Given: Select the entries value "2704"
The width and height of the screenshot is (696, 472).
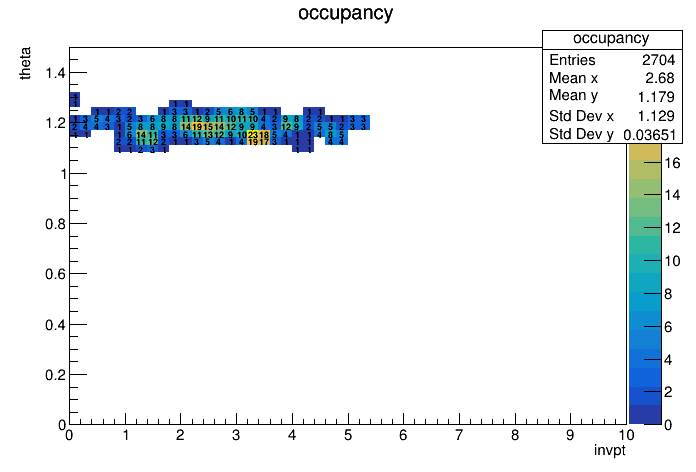Looking at the screenshot, I should pos(658,60).
